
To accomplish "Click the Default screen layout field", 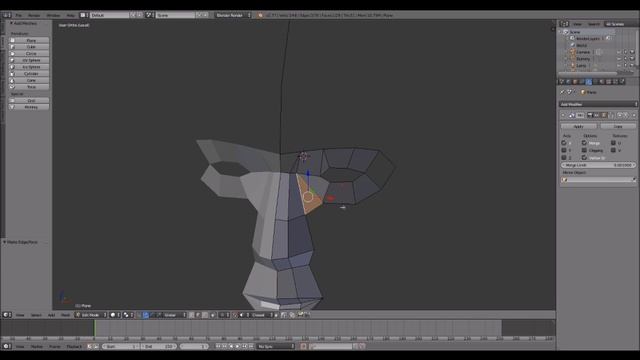I will pos(109,15).
